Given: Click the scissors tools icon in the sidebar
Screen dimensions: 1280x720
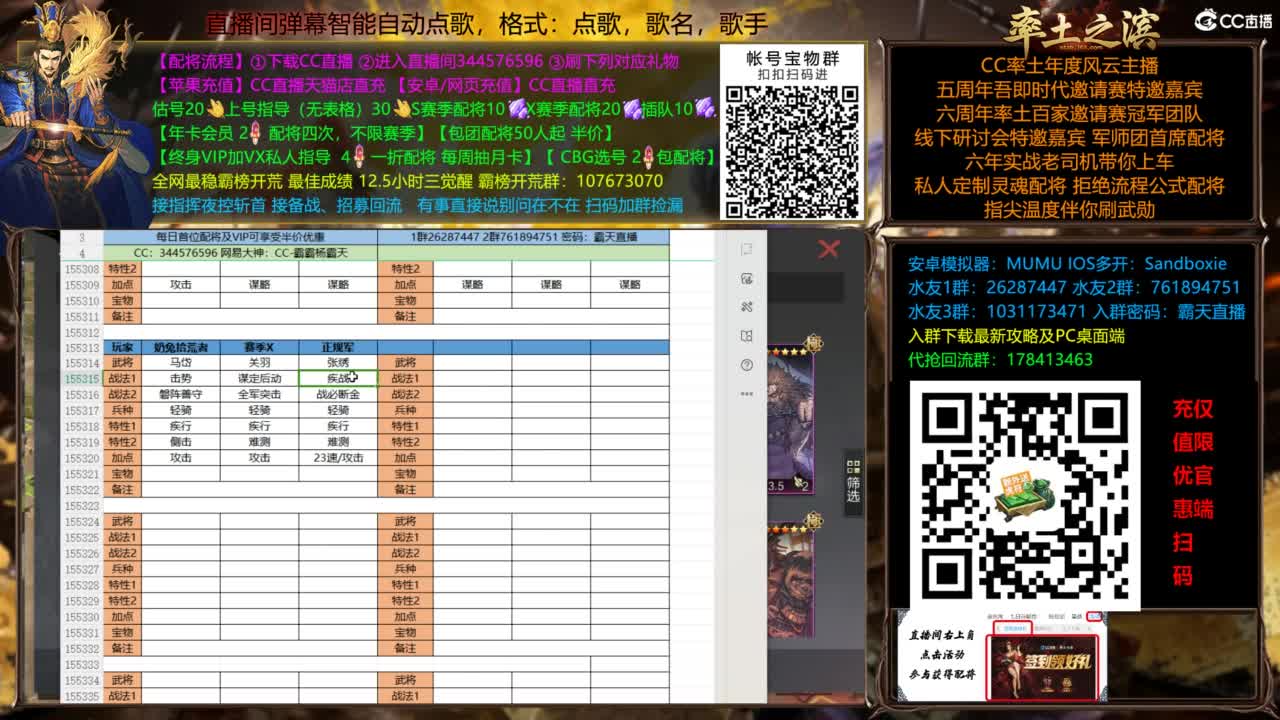Looking at the screenshot, I should tap(746, 307).
